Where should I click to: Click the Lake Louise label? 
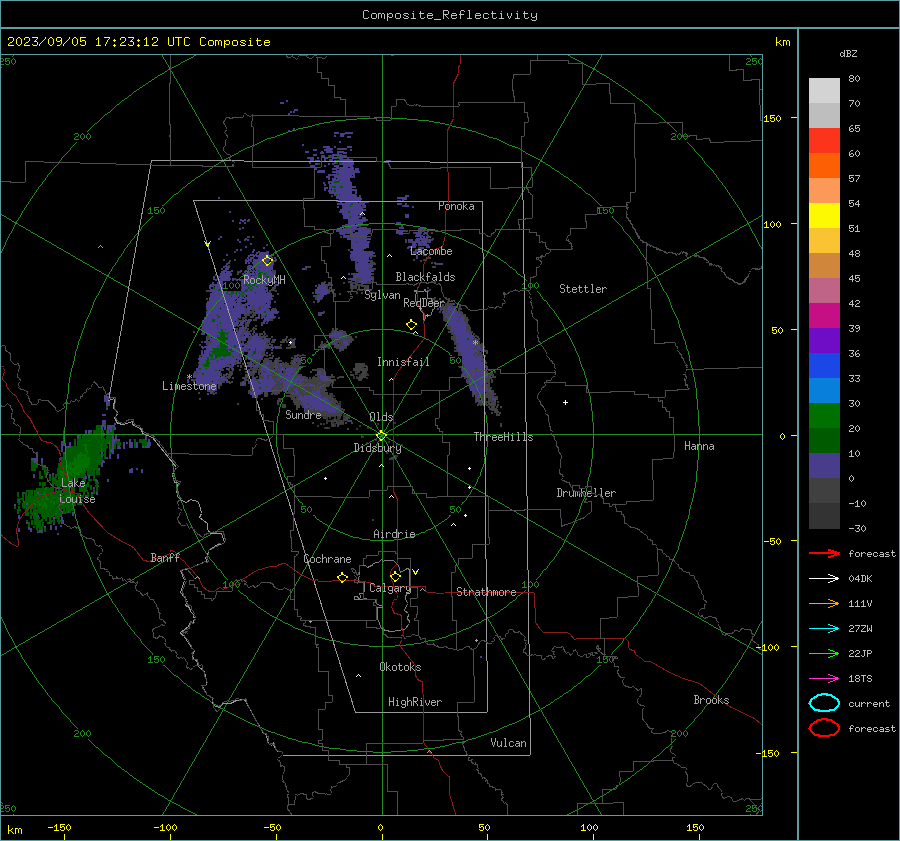[x=77, y=491]
